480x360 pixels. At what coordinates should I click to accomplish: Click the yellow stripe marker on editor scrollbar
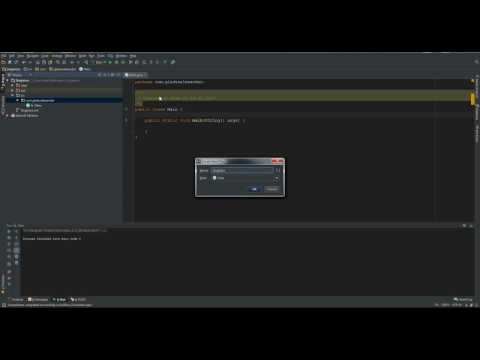point(472,99)
